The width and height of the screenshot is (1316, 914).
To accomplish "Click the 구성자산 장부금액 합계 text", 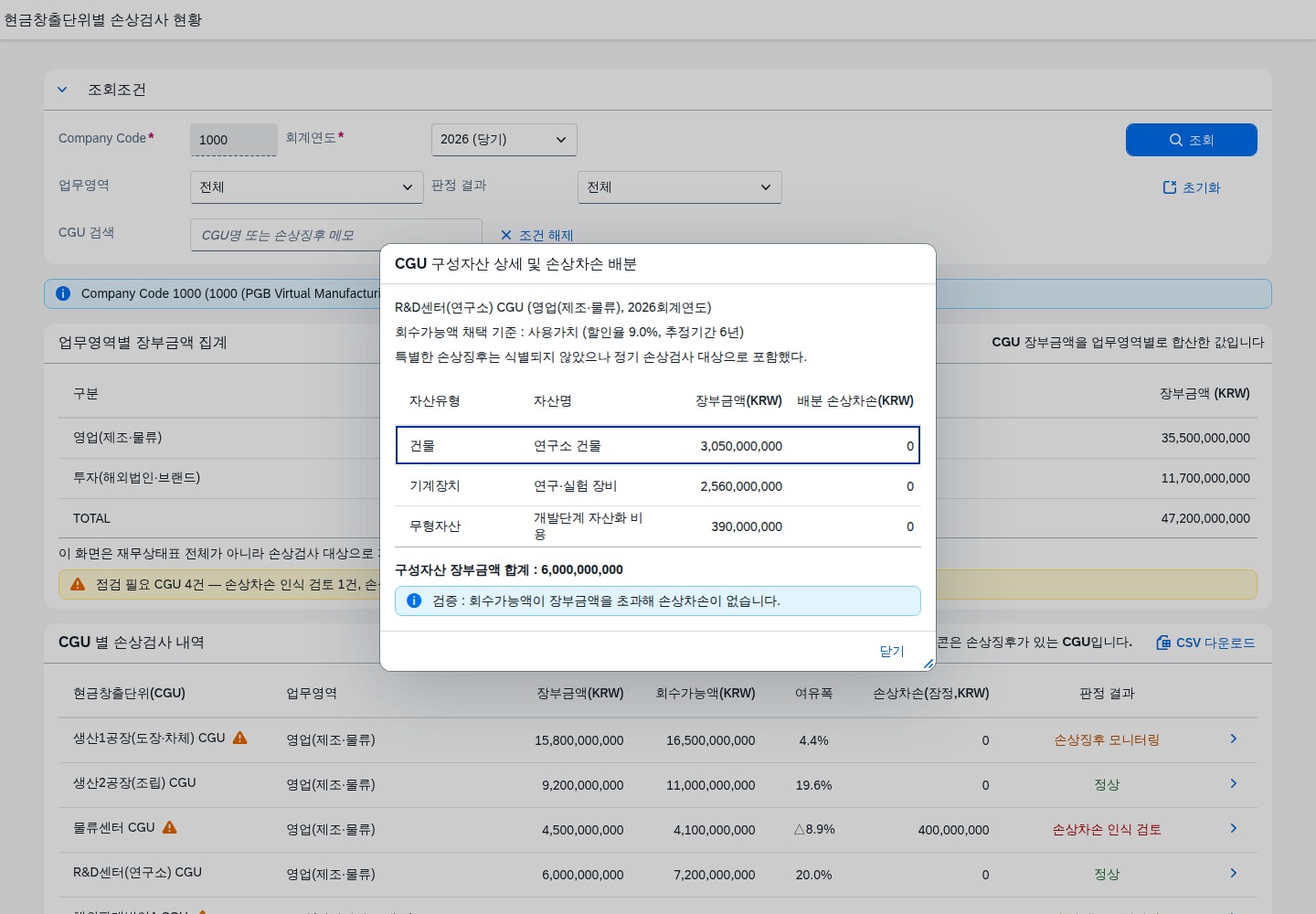I will coord(509,569).
